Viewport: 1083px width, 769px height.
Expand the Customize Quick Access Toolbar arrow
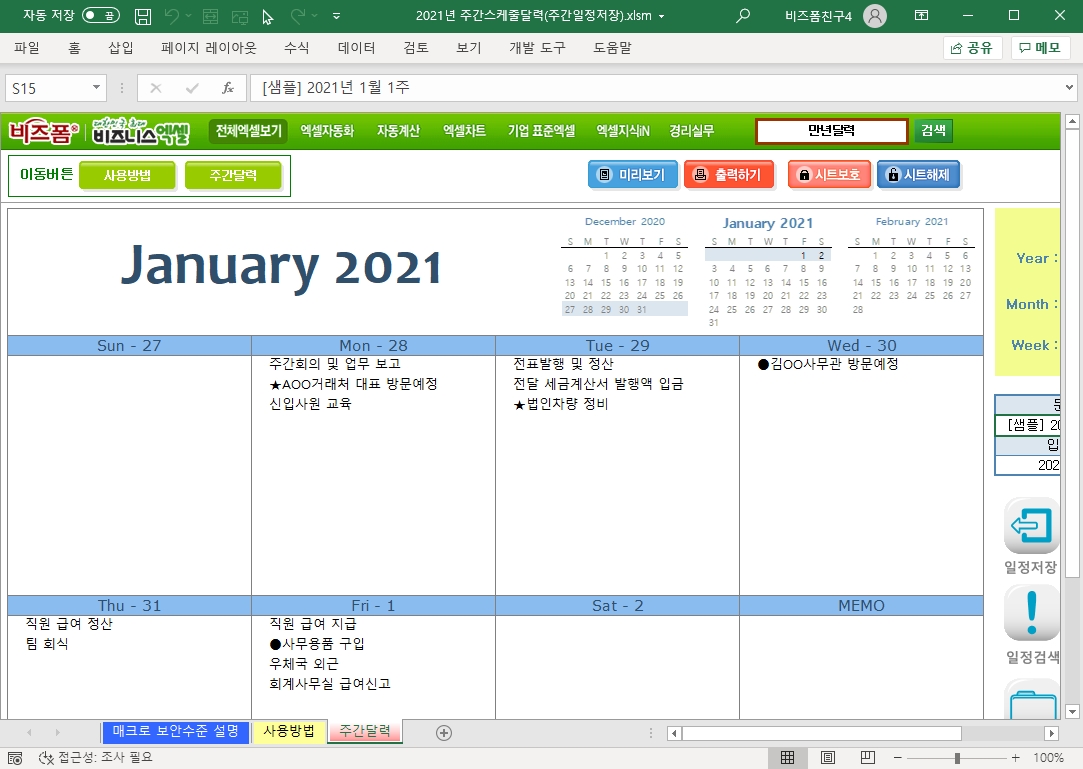tap(336, 16)
